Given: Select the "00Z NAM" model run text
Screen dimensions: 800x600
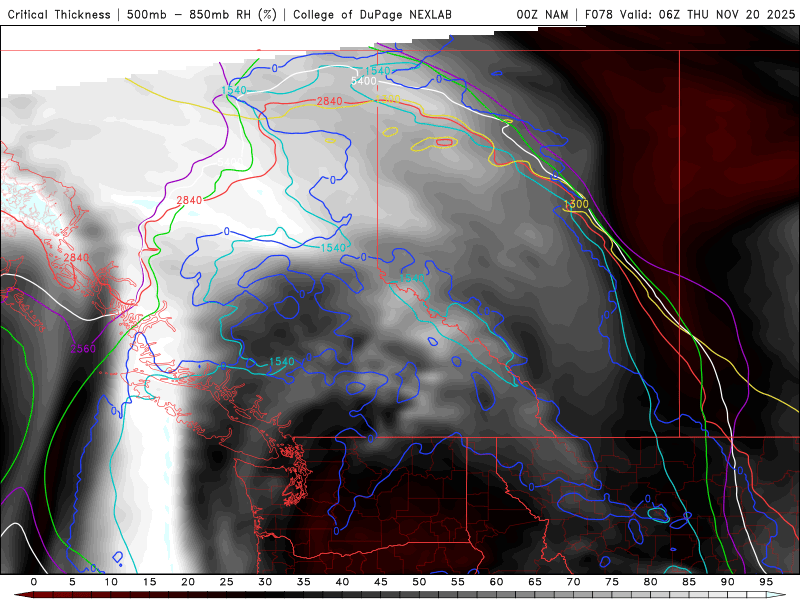Looking at the screenshot, I should click(x=542, y=15).
